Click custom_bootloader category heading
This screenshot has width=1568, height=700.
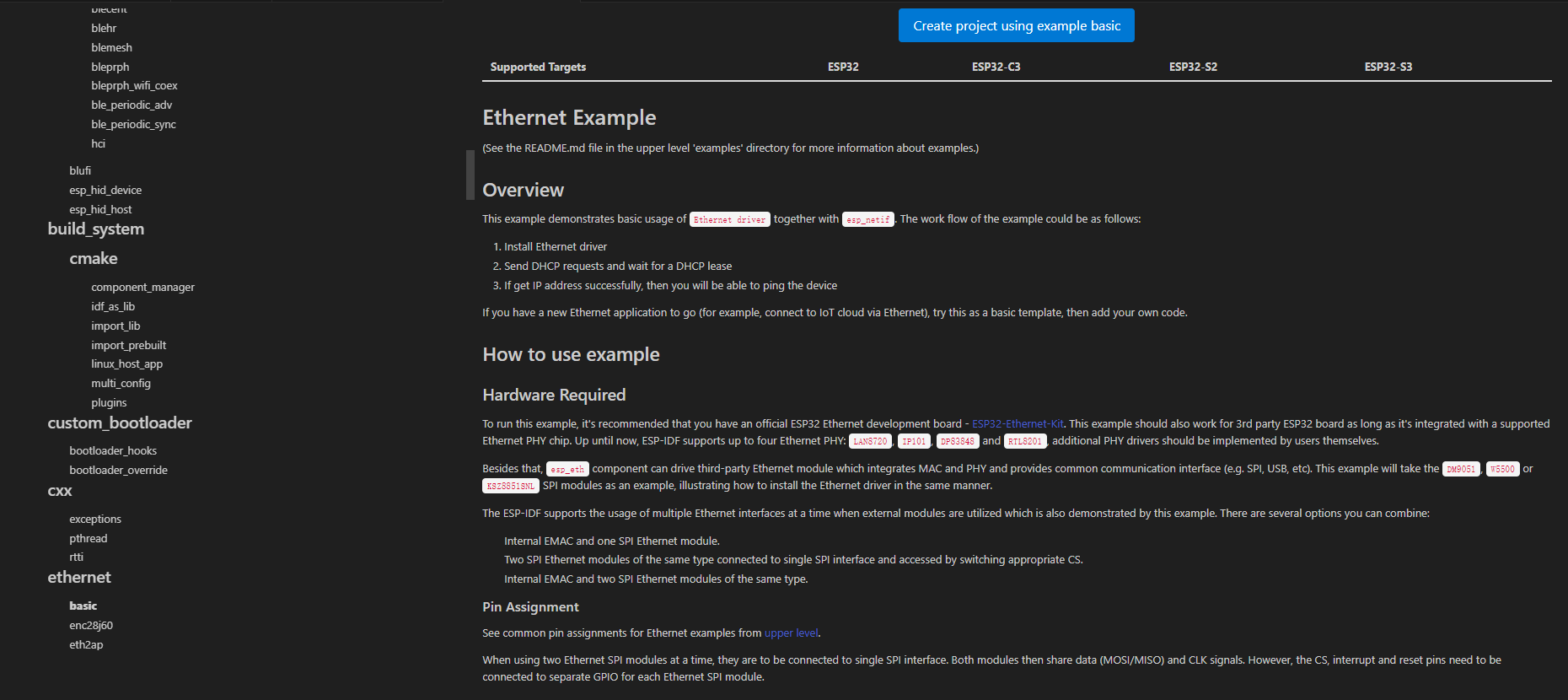pyautogui.click(x=120, y=423)
